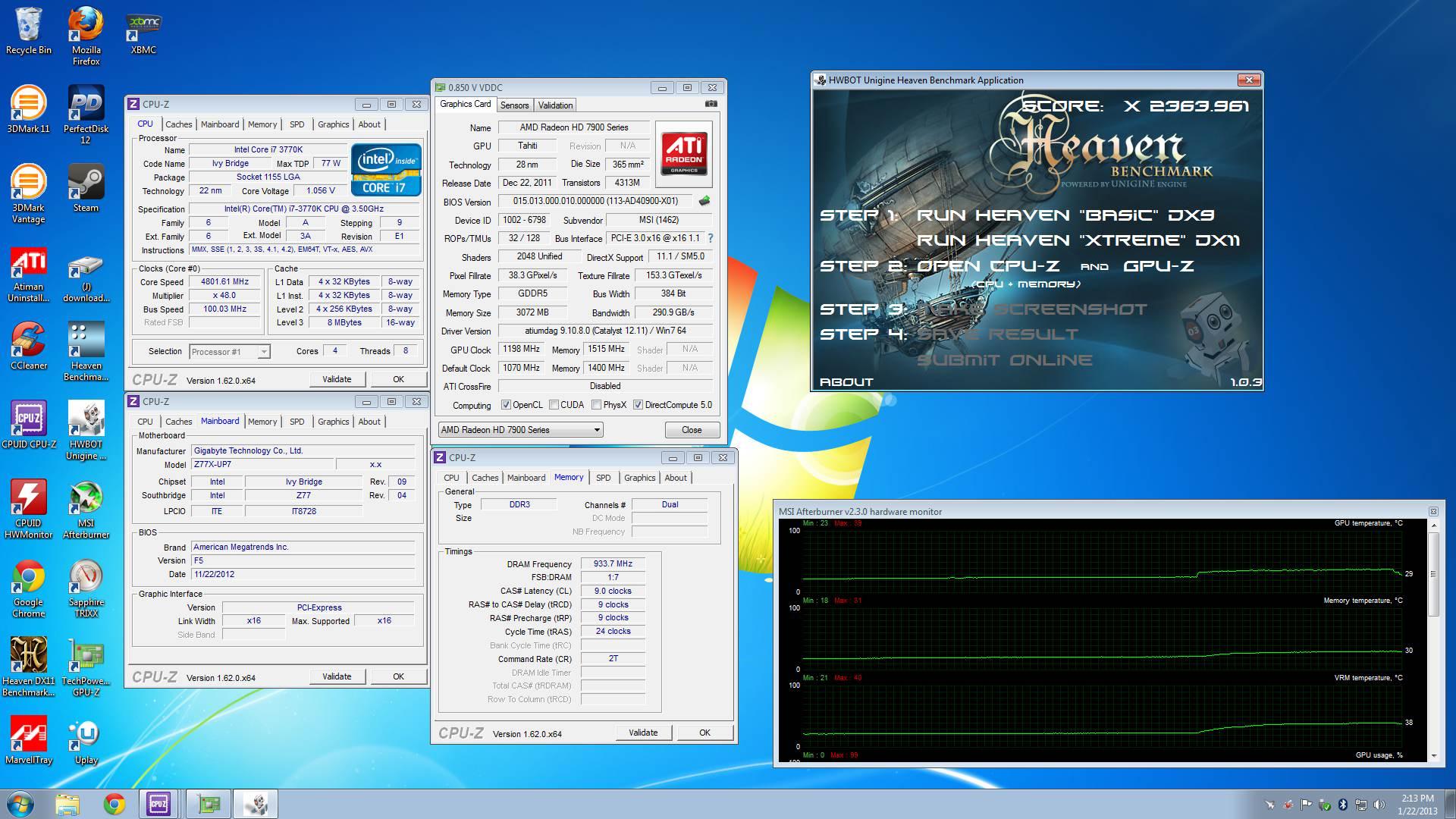Open About tab in Mainboard CPU-Z window

point(369,422)
